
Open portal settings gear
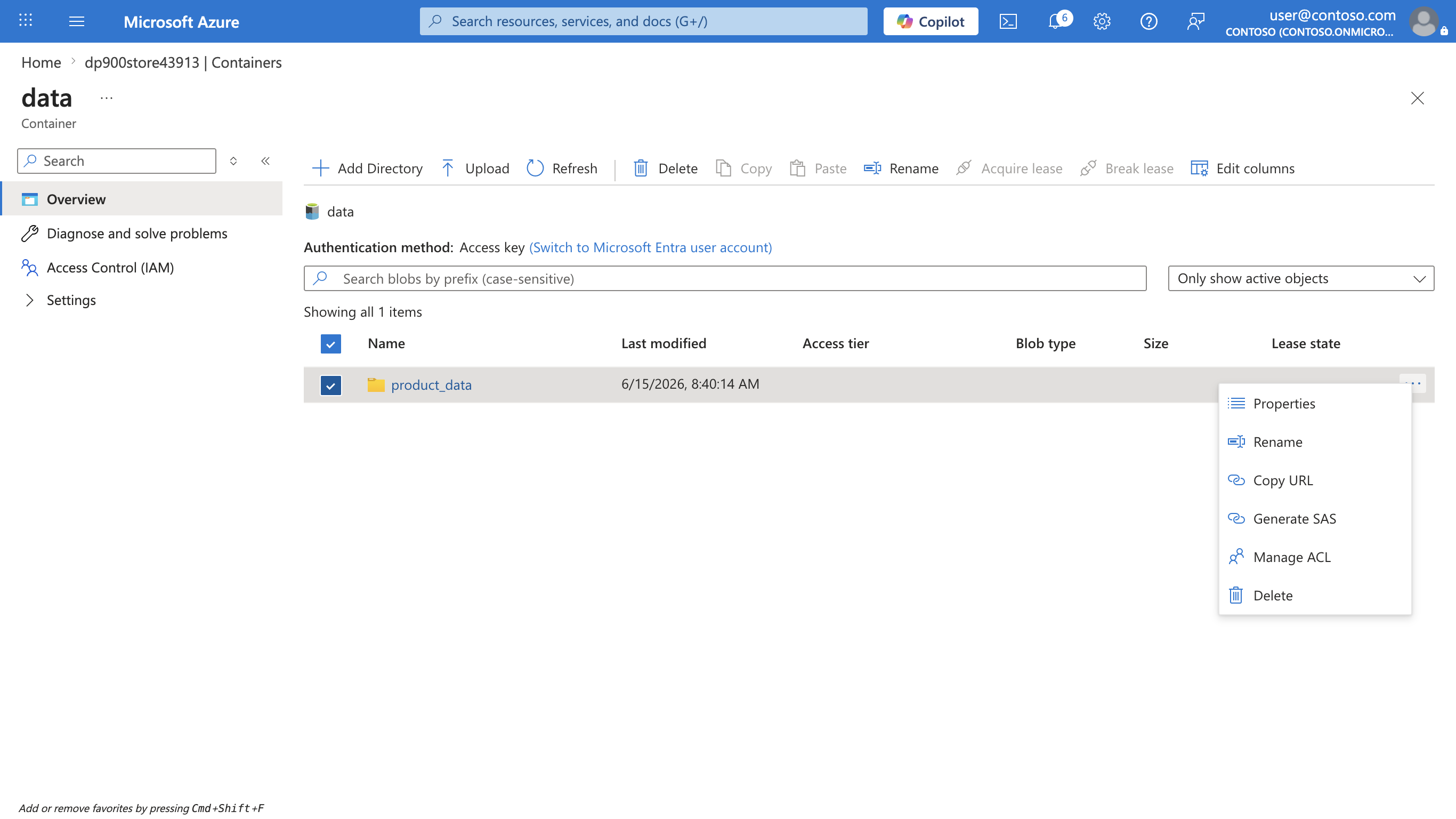(1102, 21)
